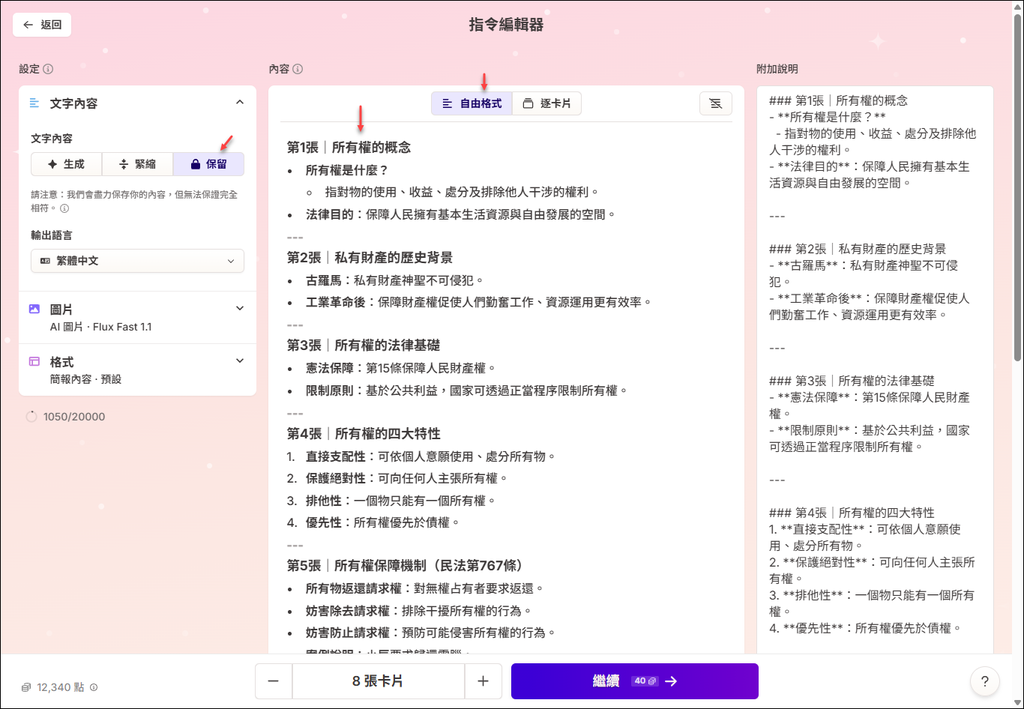The width and height of the screenshot is (1024, 709).
Task: Click info icon in the preservation note
Action: click(65, 209)
